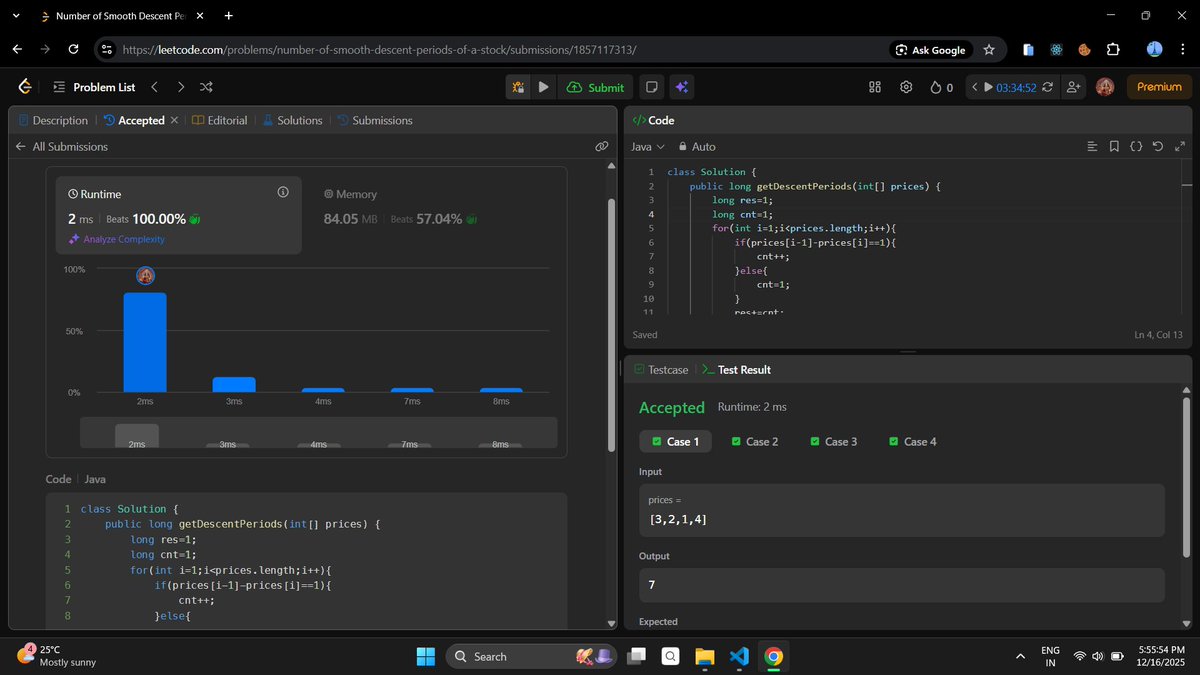This screenshot has width=1200, height=675.
Task: Switch to the Testcase tab
Action: [660, 370]
